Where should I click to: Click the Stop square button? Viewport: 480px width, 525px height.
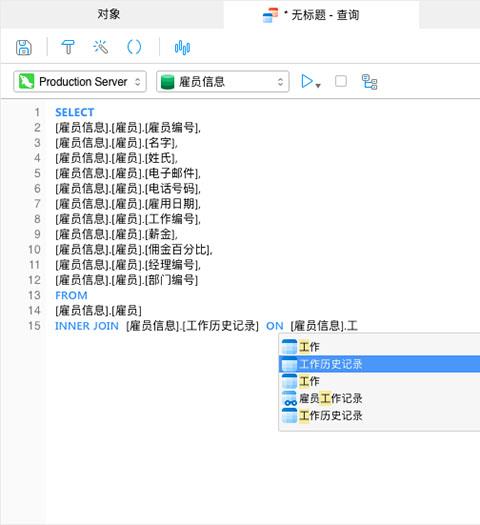point(341,81)
